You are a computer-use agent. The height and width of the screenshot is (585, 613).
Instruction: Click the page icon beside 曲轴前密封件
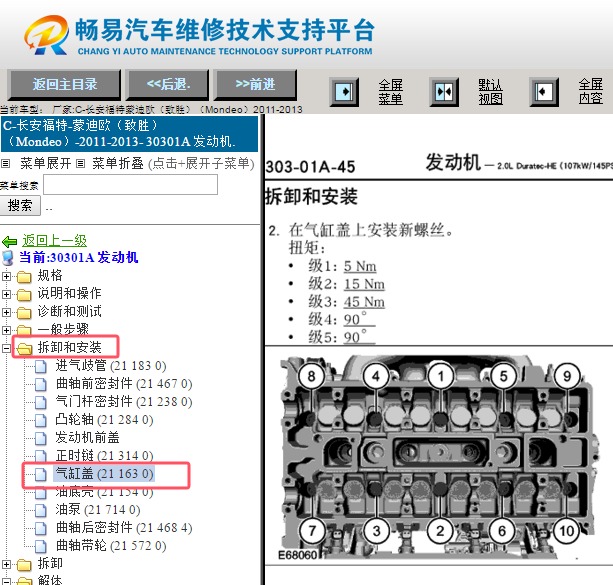tap(40, 385)
